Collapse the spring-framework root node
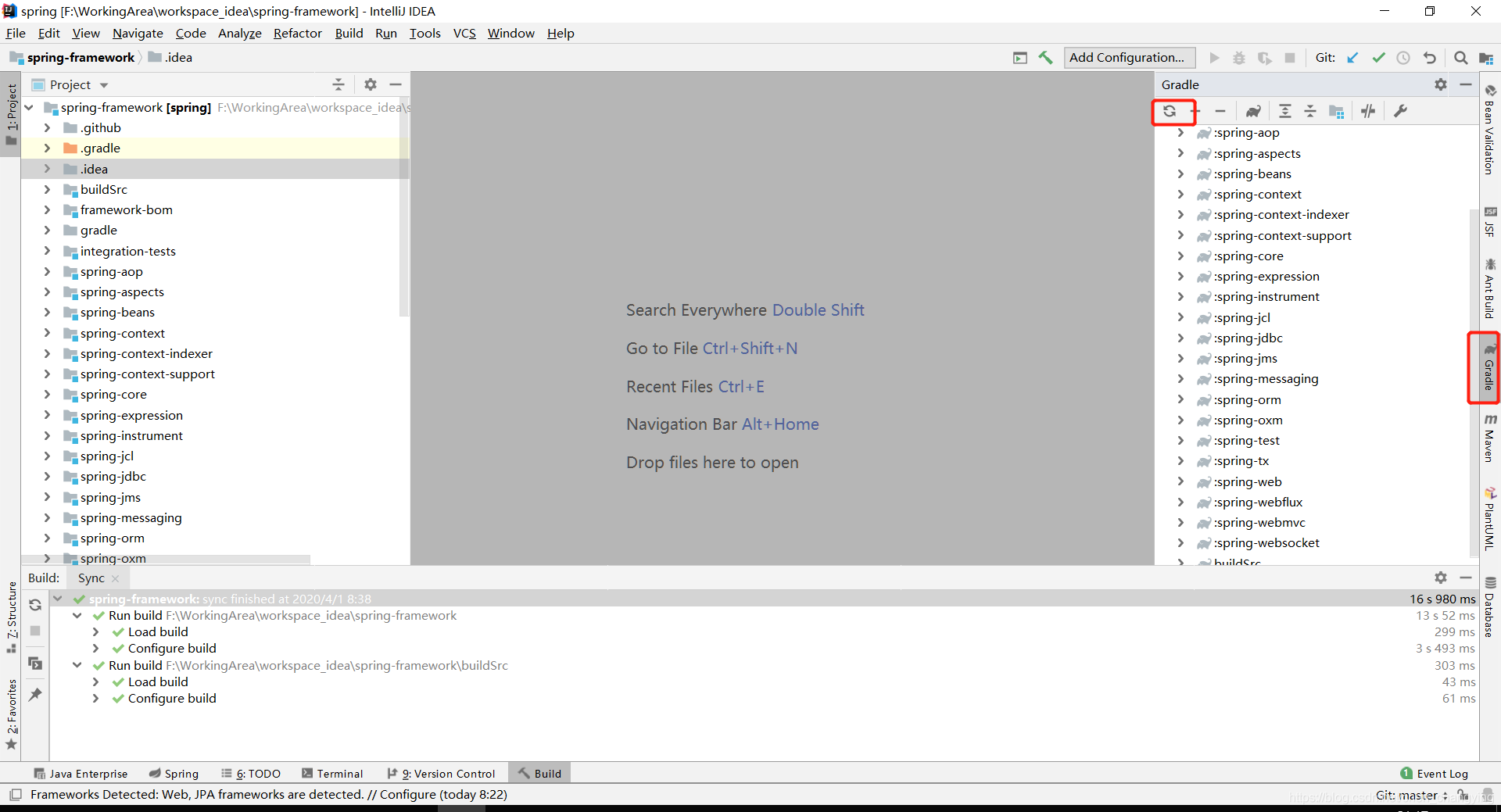 [29, 108]
